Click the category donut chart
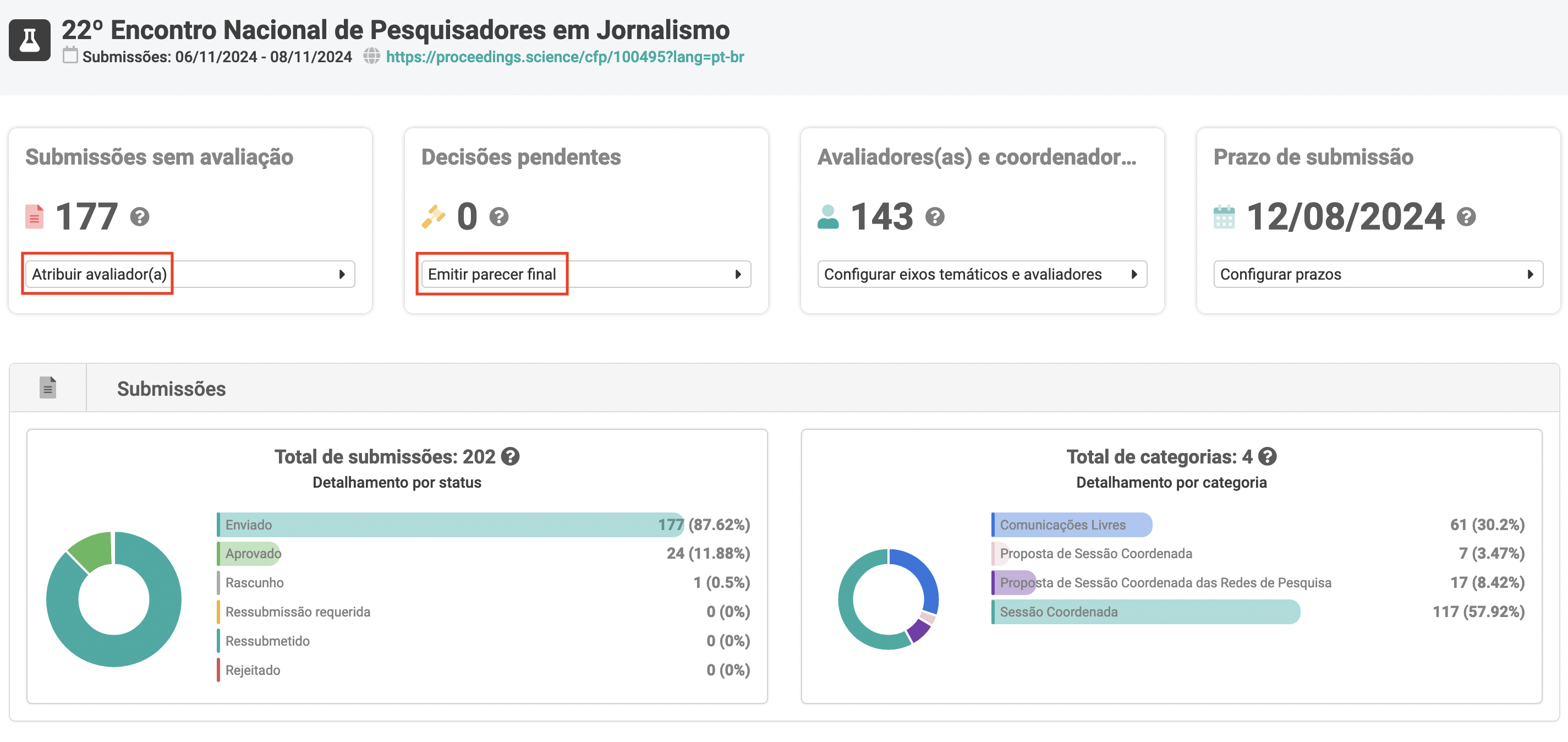Image resolution: width=1568 pixels, height=742 pixels. pos(888,599)
